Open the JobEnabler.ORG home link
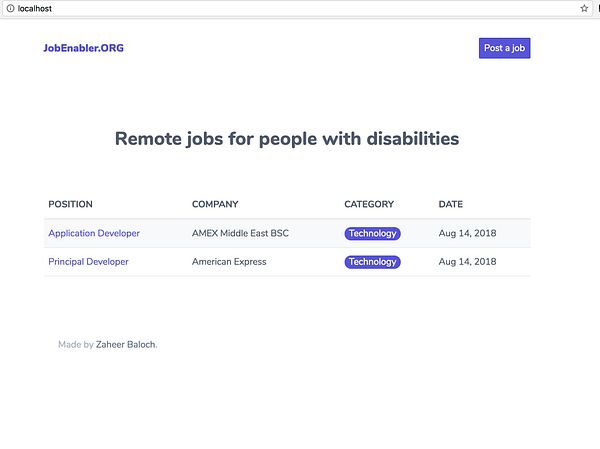This screenshot has width=600, height=449. point(83,48)
